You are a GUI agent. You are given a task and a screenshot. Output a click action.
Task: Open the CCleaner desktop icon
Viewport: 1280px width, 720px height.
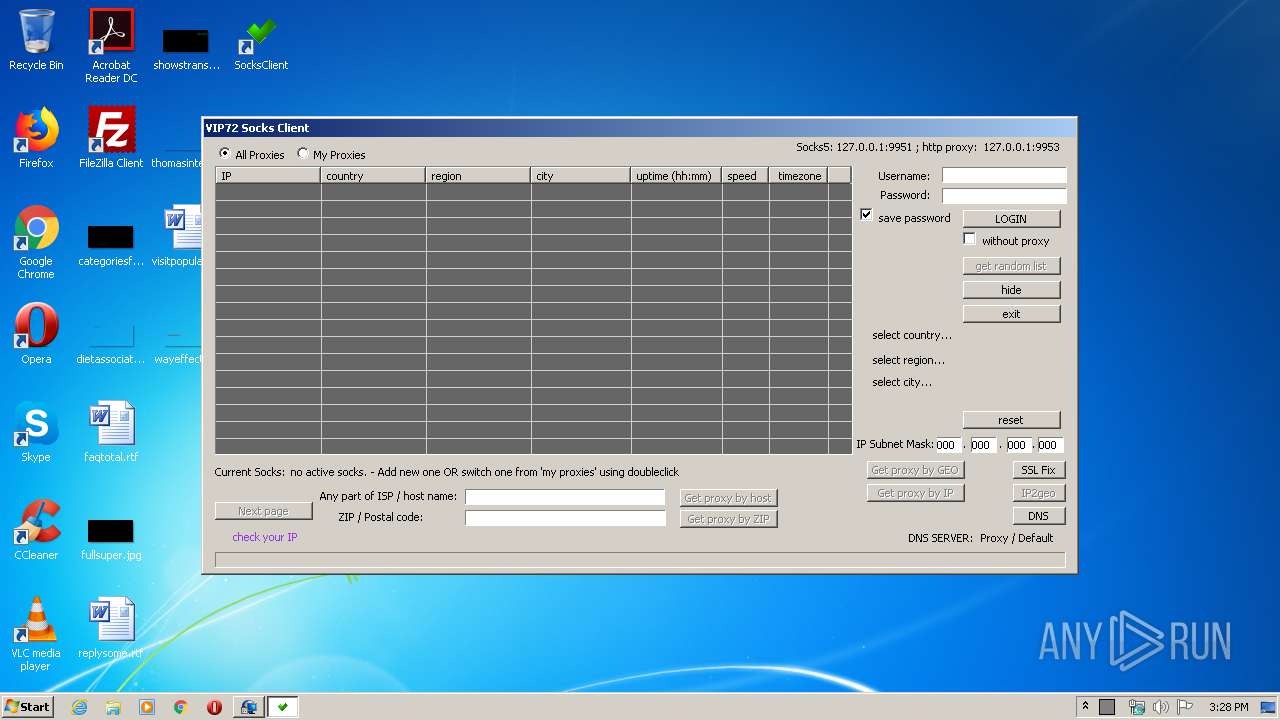[36, 530]
